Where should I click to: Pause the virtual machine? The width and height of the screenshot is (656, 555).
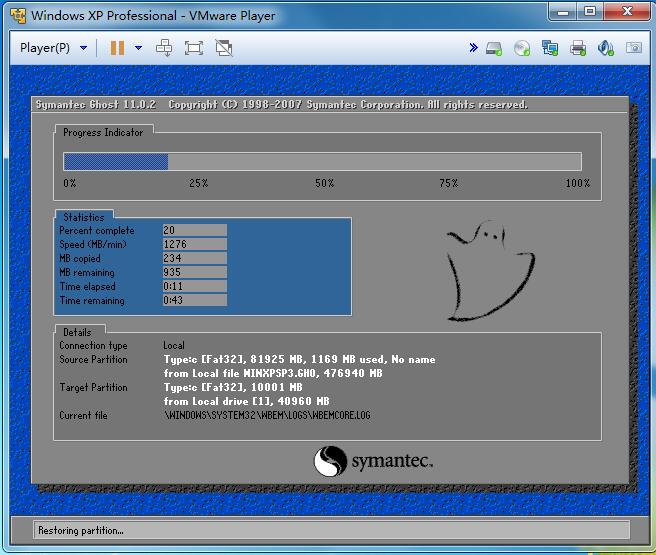point(117,48)
